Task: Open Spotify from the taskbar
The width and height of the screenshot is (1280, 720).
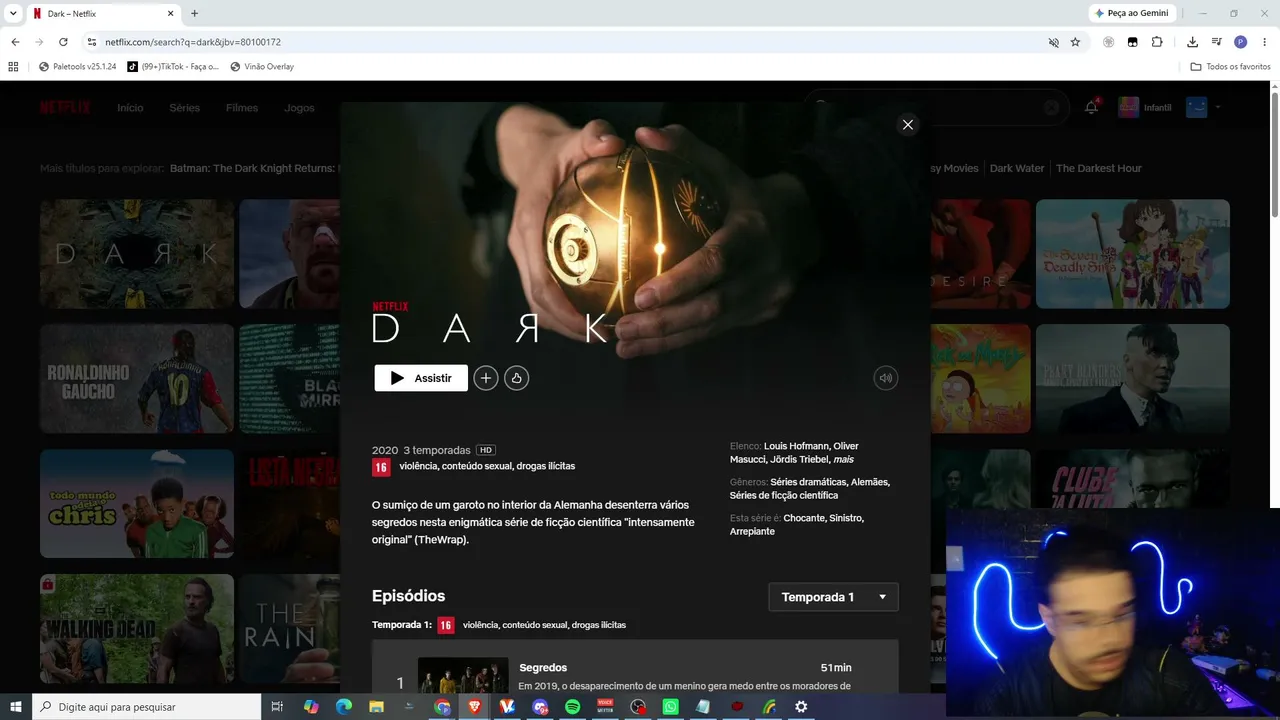Action: (573, 707)
